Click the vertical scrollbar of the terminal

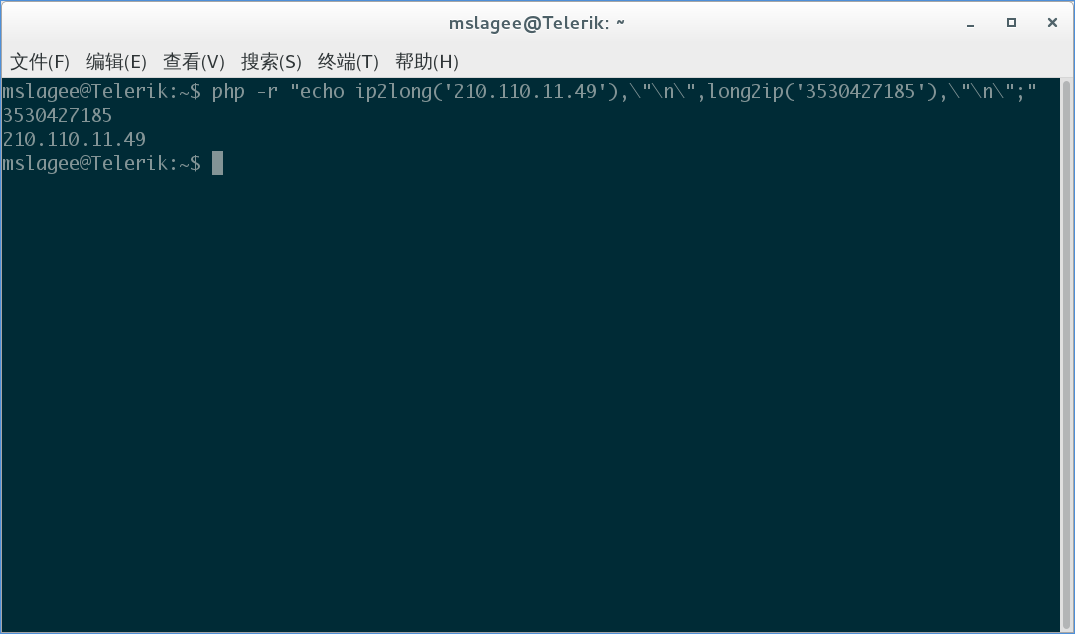click(1065, 354)
